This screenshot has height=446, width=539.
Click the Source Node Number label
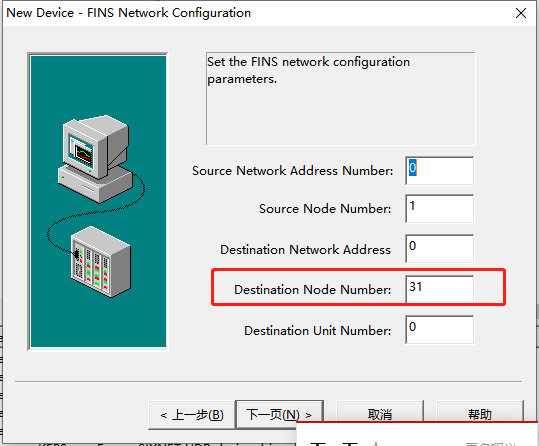tap(325, 209)
